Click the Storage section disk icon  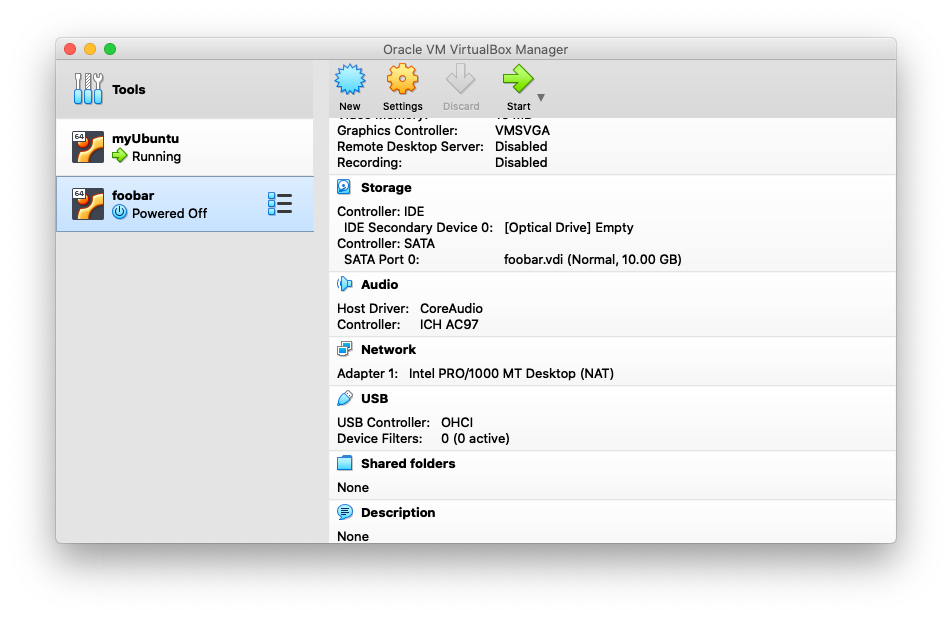(344, 187)
